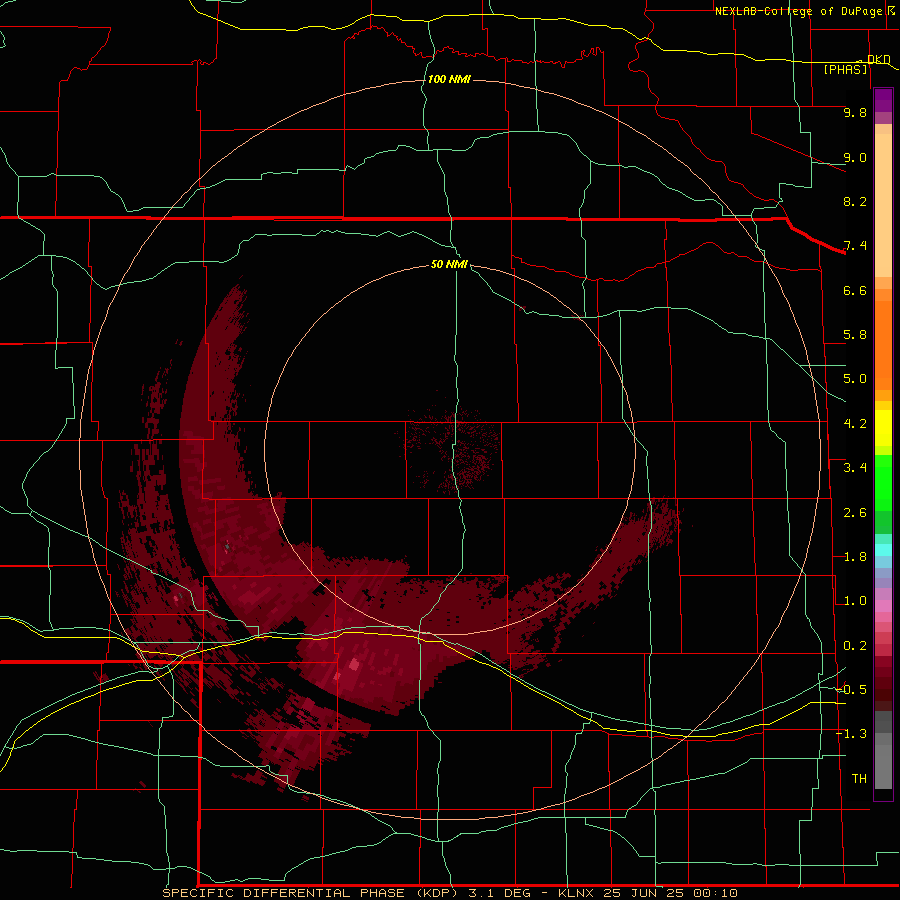Image resolution: width=900 pixels, height=900 pixels.
Task: Click the NEXLAB-College of DuPage credit text
Action: click(800, 11)
